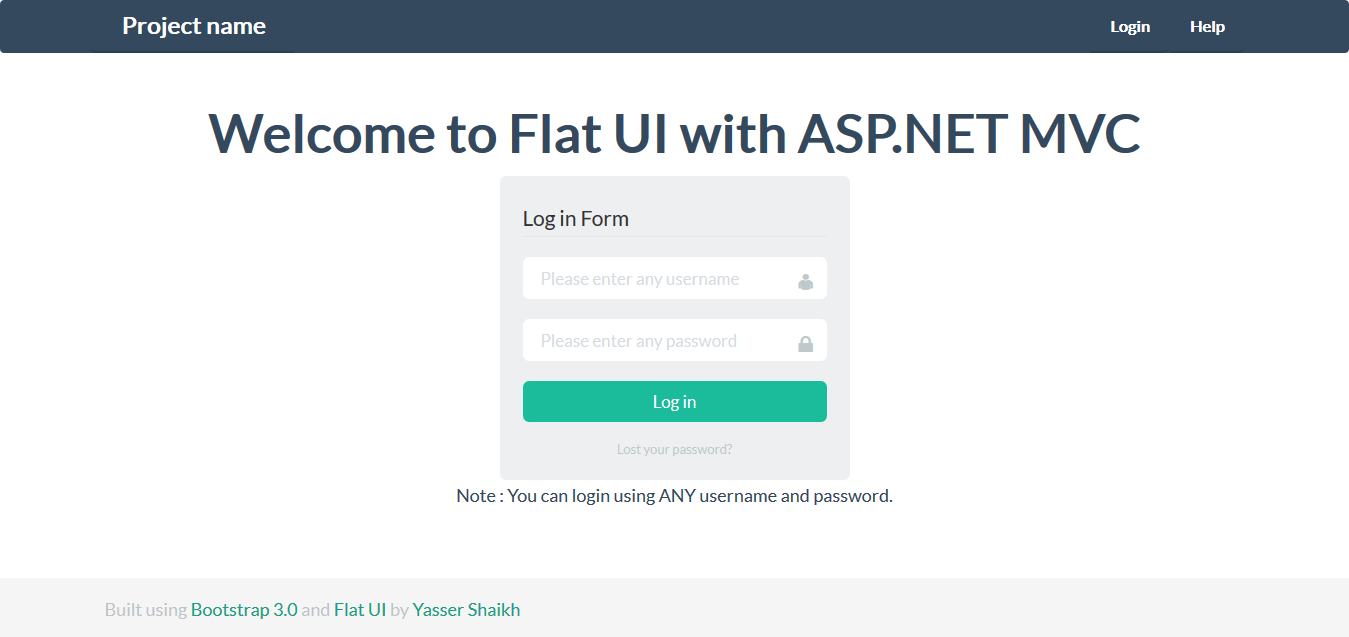Click the padlock icon in password field
This screenshot has width=1349, height=637.
pyautogui.click(x=805, y=344)
